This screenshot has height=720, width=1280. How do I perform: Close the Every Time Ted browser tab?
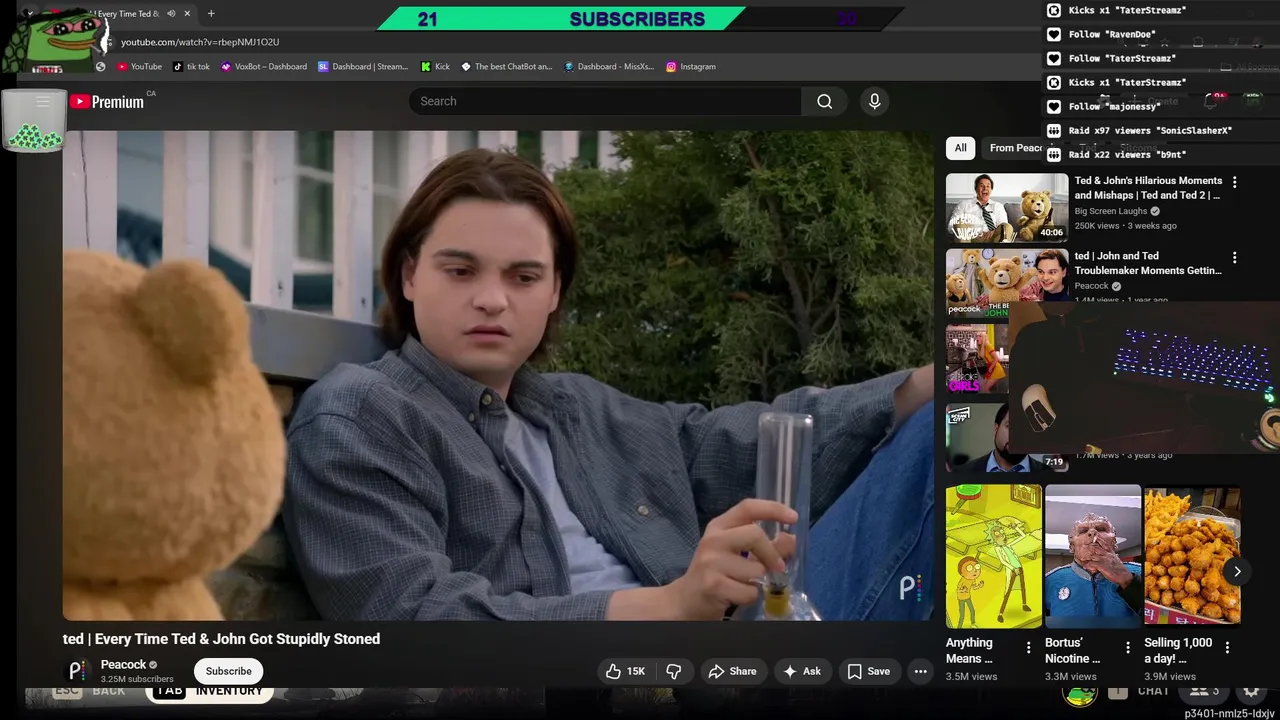click(x=187, y=14)
